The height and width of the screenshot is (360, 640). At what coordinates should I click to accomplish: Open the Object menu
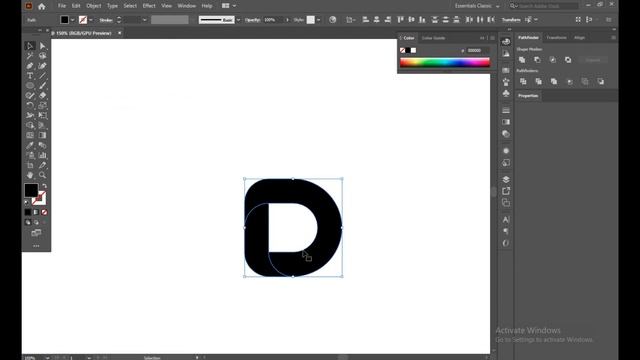tap(93, 6)
